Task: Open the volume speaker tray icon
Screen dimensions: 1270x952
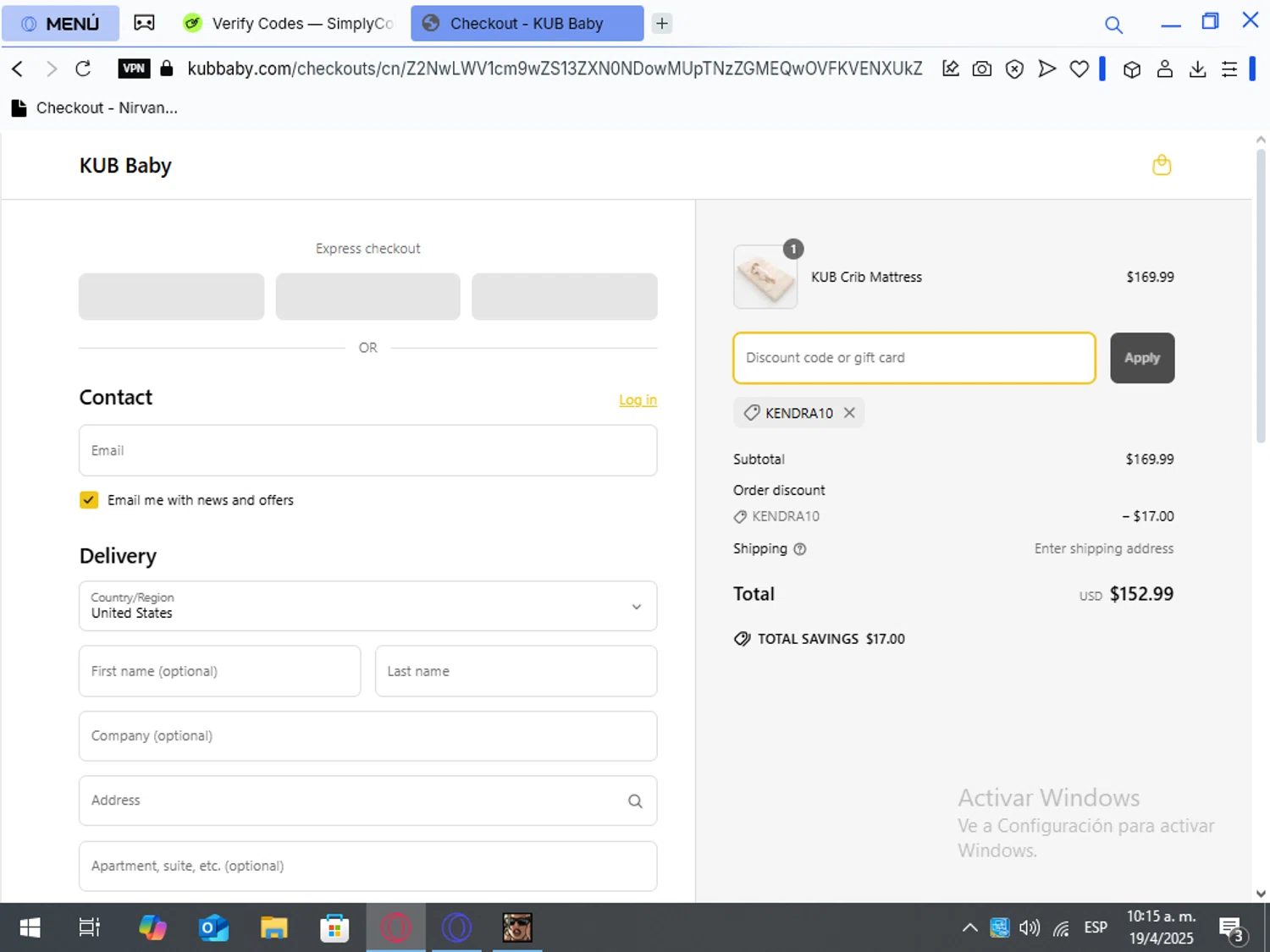Action: point(1030,928)
